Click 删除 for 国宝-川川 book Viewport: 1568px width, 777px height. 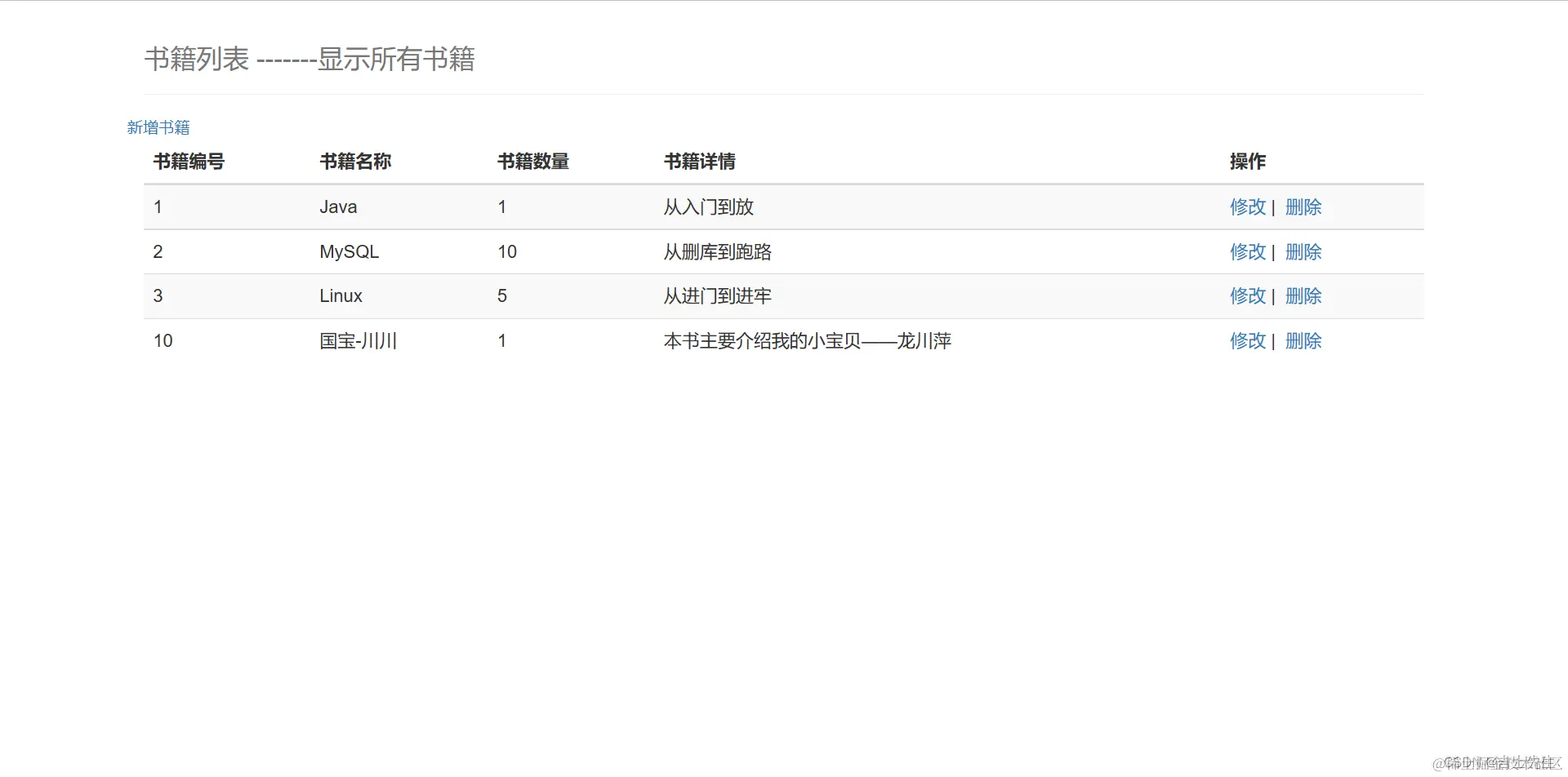[x=1303, y=341]
